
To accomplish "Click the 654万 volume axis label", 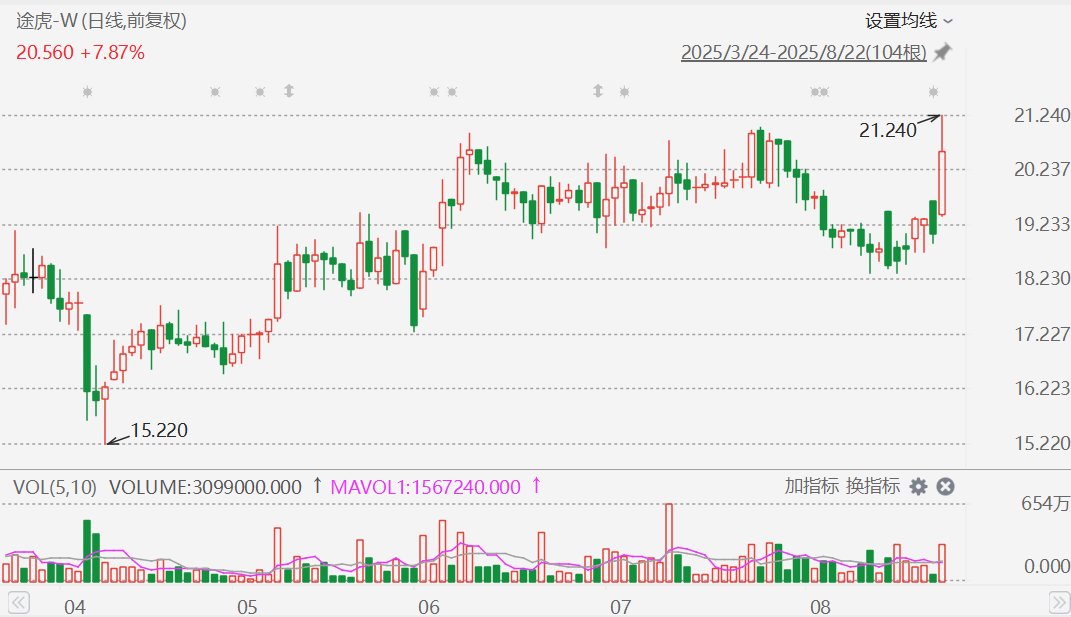I will [x=1045, y=504].
